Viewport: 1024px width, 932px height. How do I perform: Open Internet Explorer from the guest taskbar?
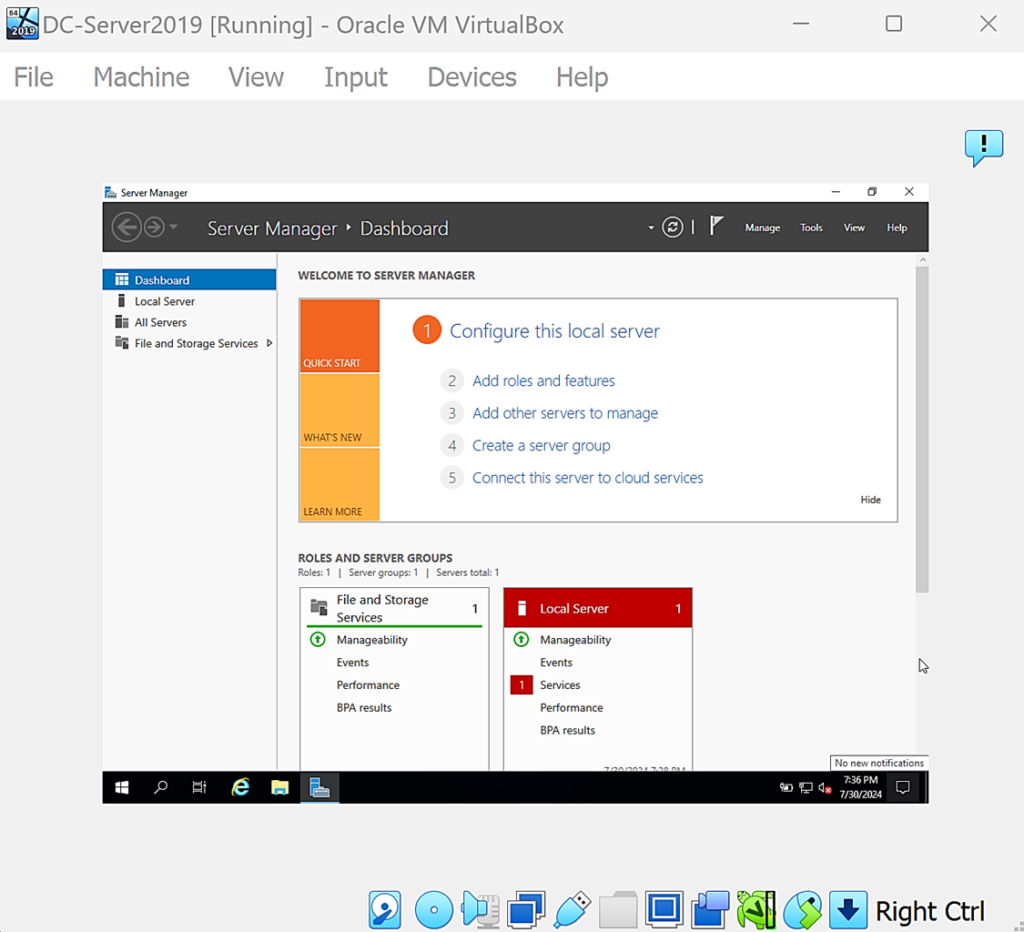point(240,788)
